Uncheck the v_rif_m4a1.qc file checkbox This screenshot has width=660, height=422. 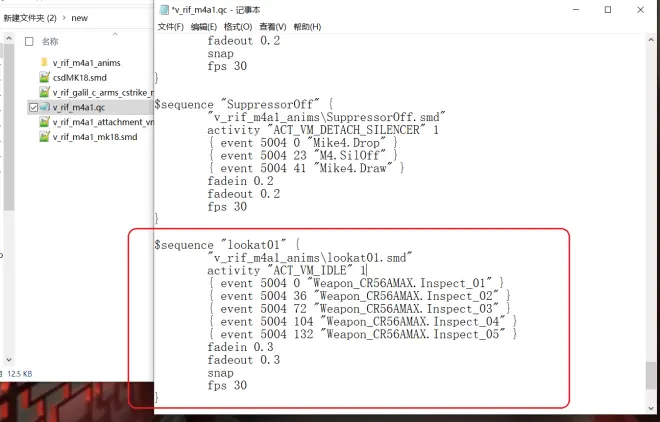click(33, 108)
